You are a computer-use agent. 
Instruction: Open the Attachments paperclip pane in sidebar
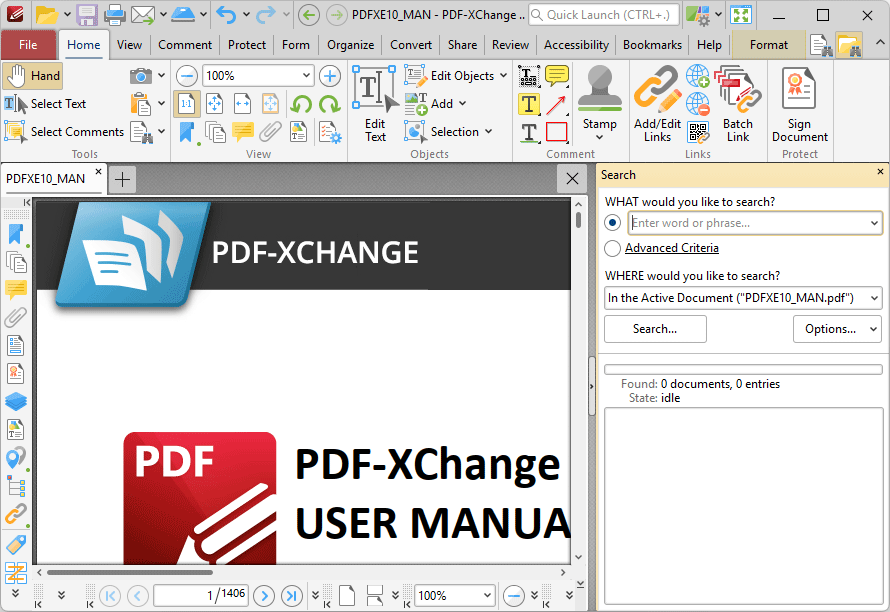(x=15, y=317)
